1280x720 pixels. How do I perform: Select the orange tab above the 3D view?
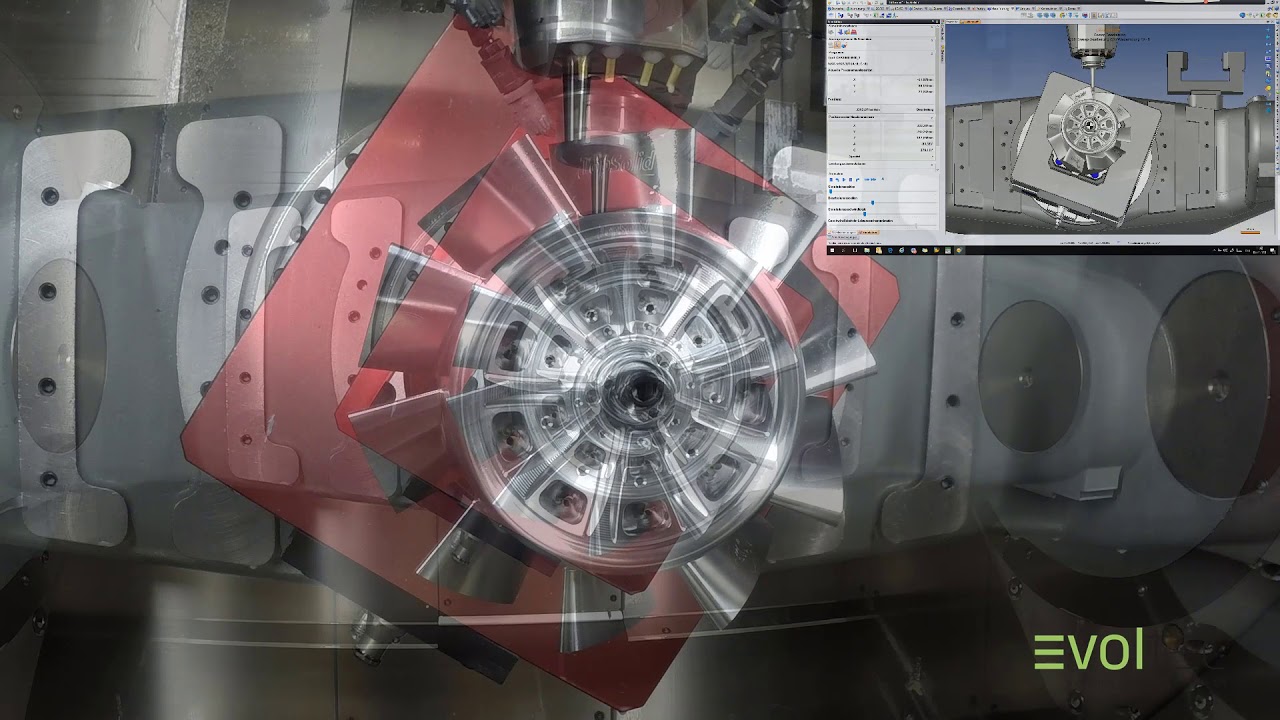[971, 21]
